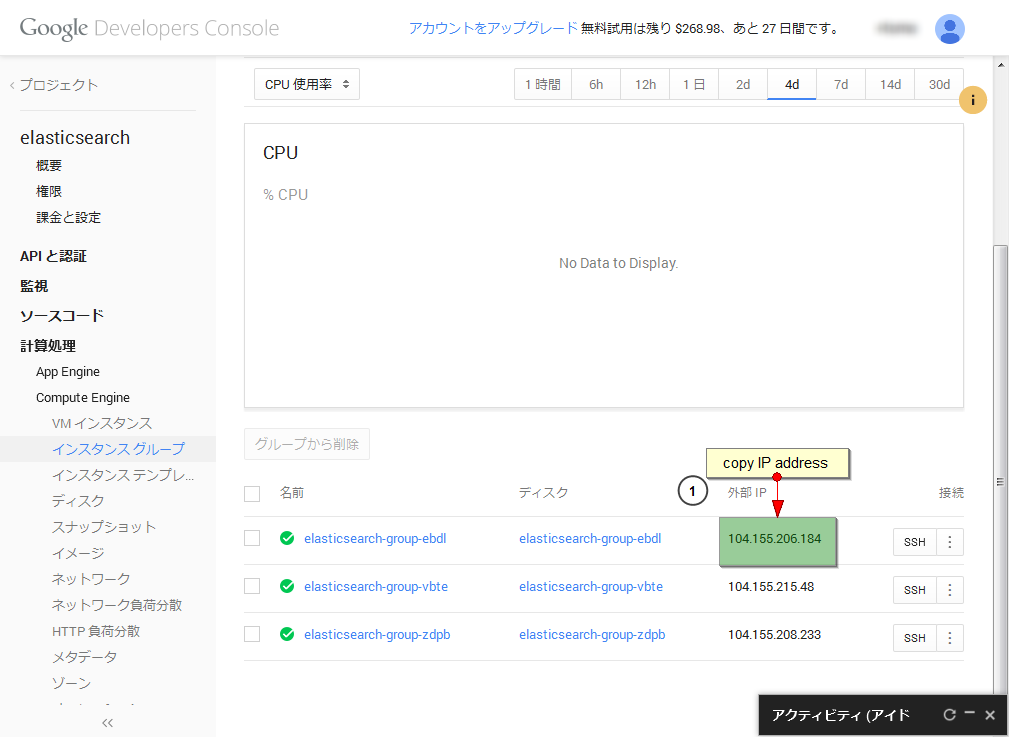Select the 12h time range tab
The image size is (1009, 737).
click(645, 84)
